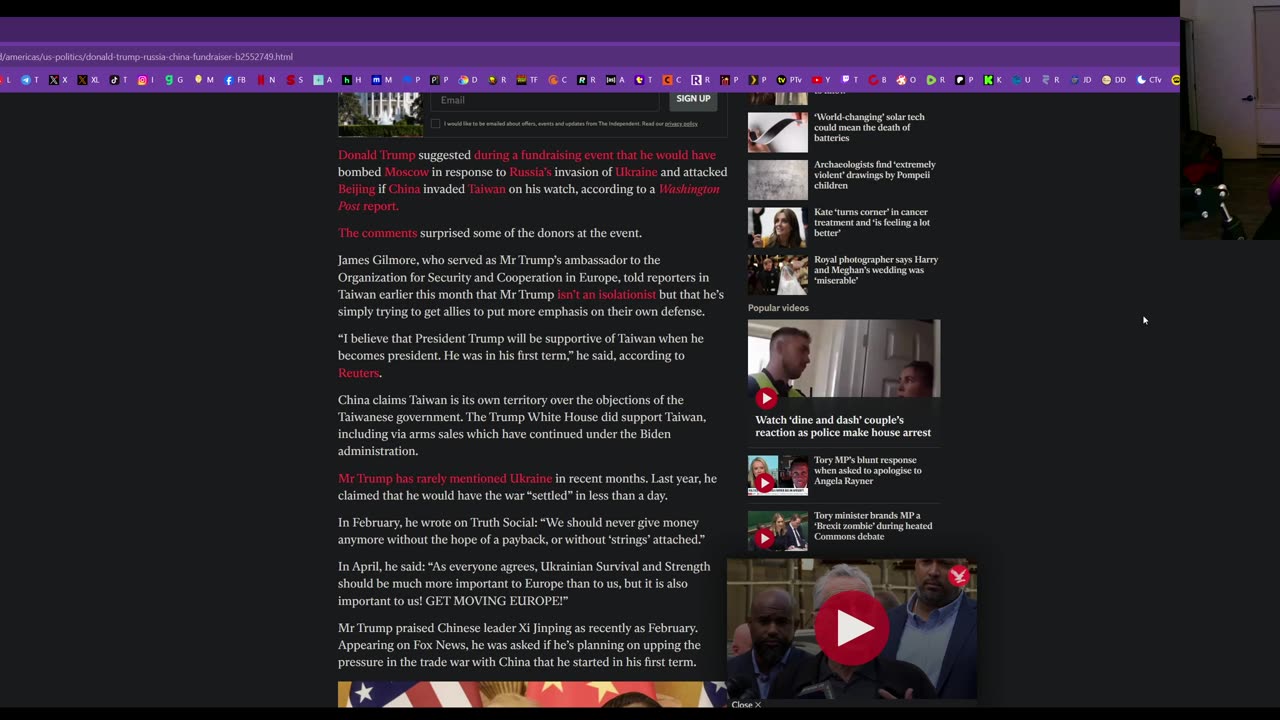Tick the email offers consent checkbox
1280x720 pixels.
(x=435, y=124)
